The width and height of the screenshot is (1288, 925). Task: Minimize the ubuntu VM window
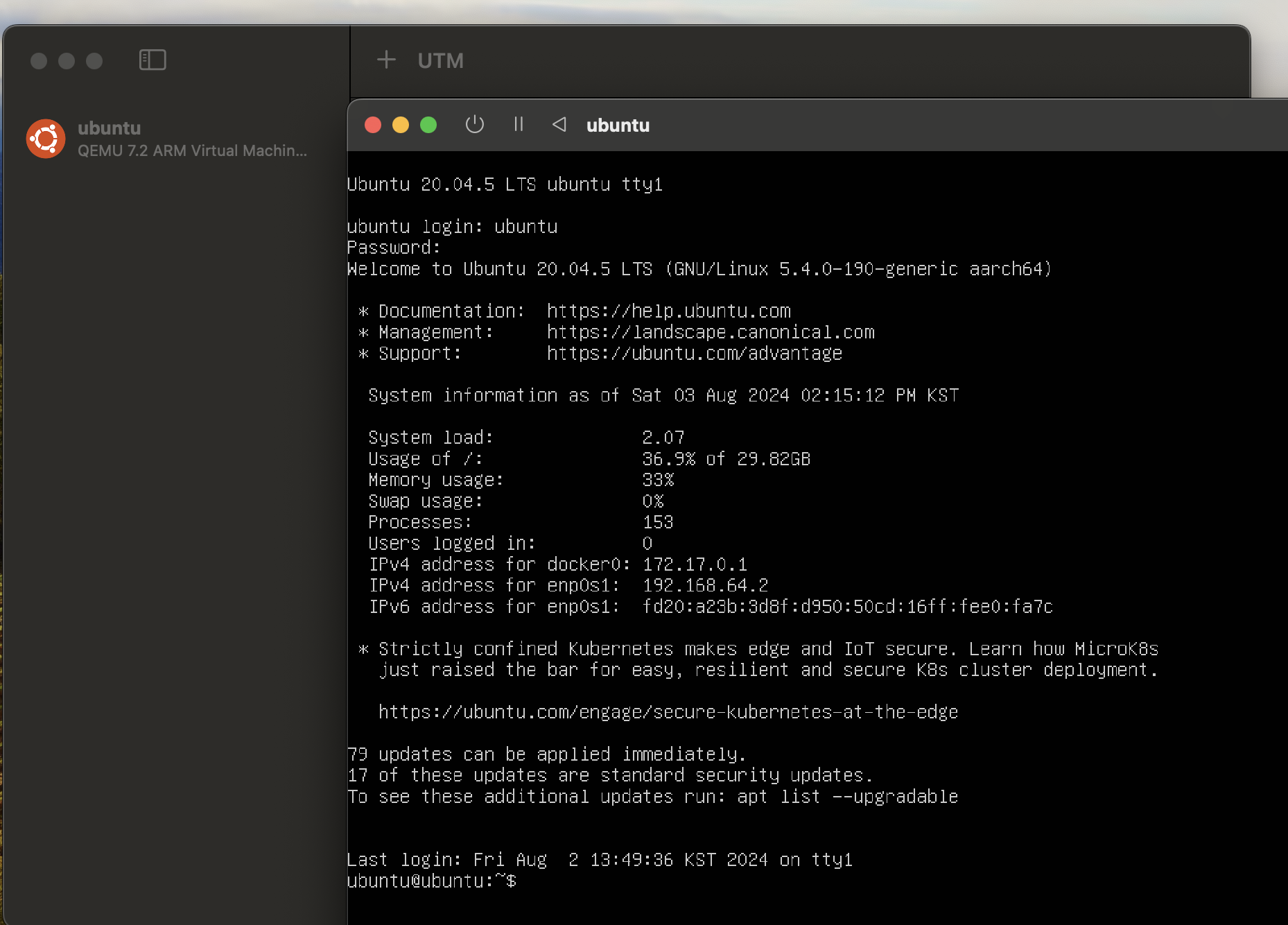pyautogui.click(x=401, y=125)
